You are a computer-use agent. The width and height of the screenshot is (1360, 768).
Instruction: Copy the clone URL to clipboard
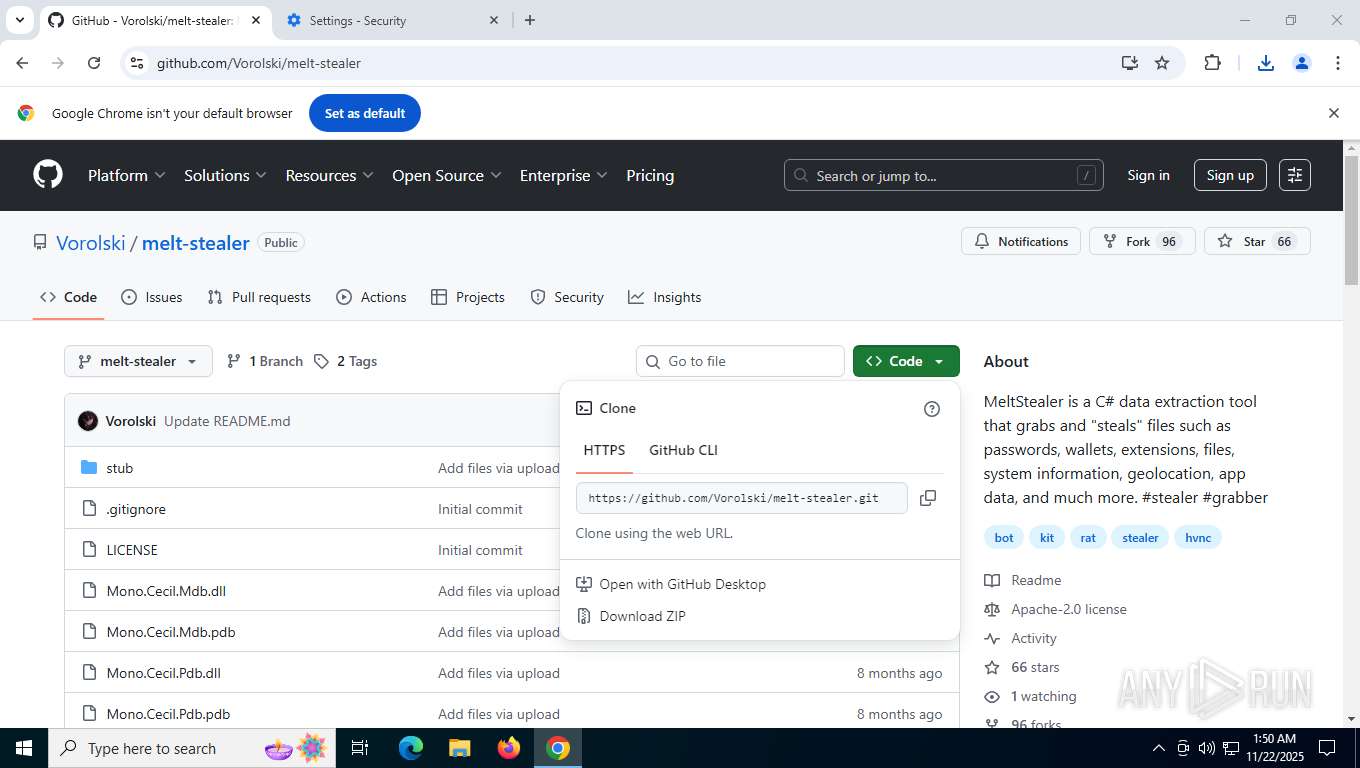(928, 498)
